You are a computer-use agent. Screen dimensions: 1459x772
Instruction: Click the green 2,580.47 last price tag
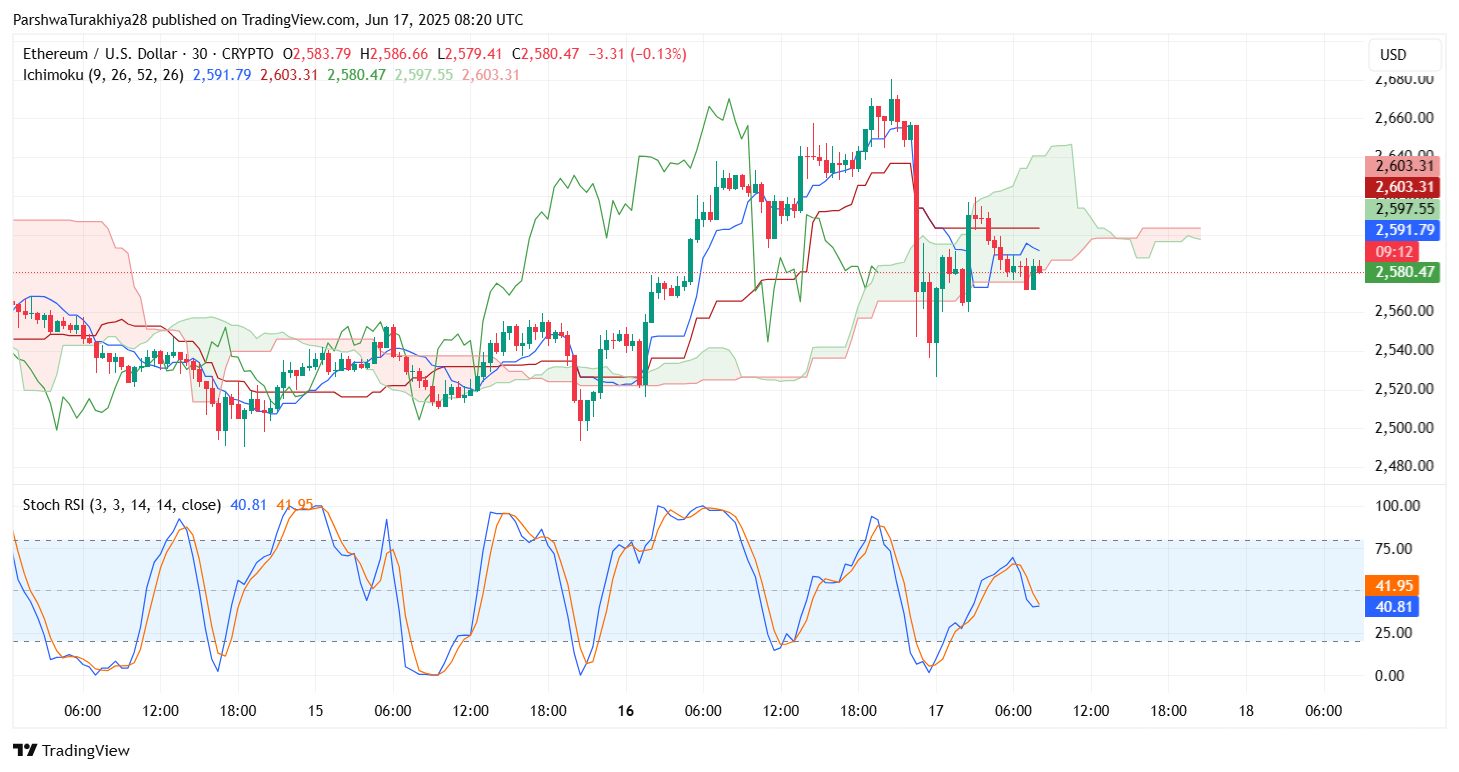1403,272
